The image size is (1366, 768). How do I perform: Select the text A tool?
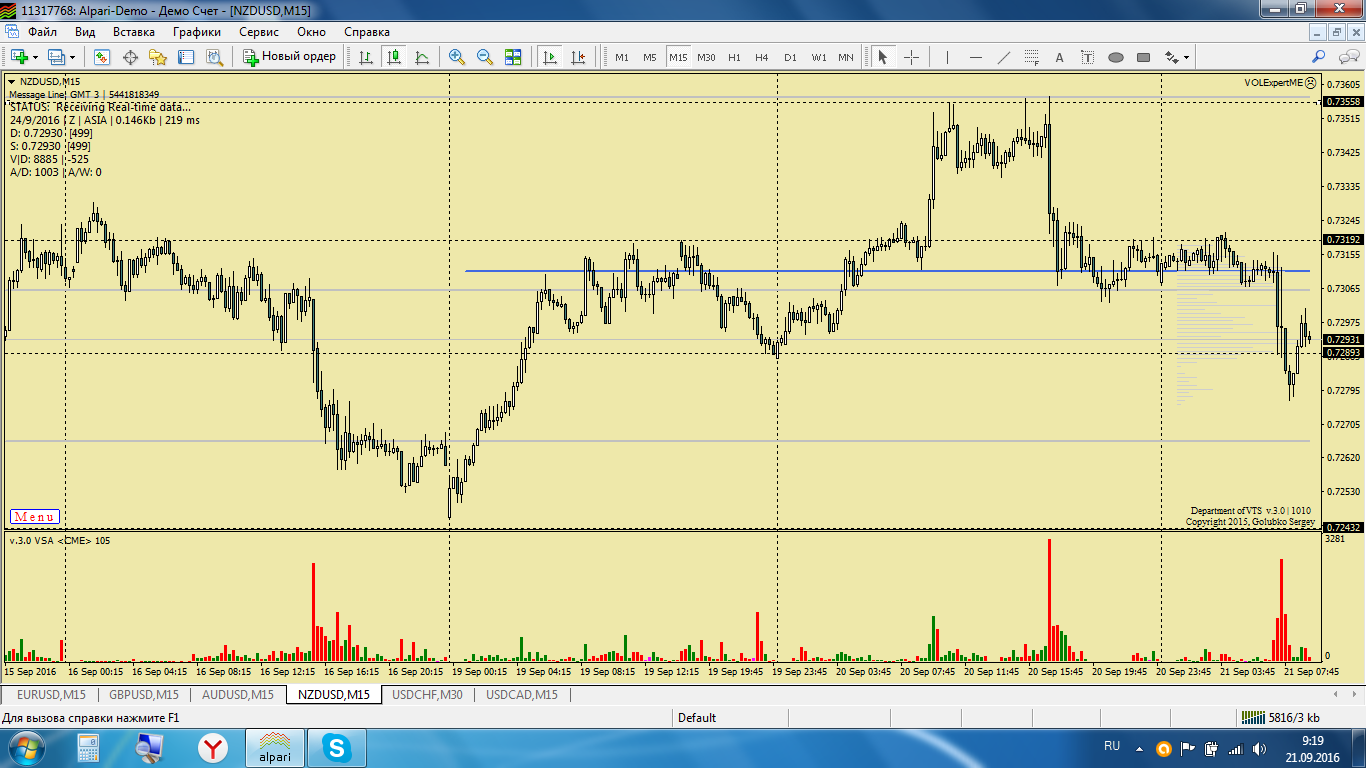click(x=1059, y=57)
